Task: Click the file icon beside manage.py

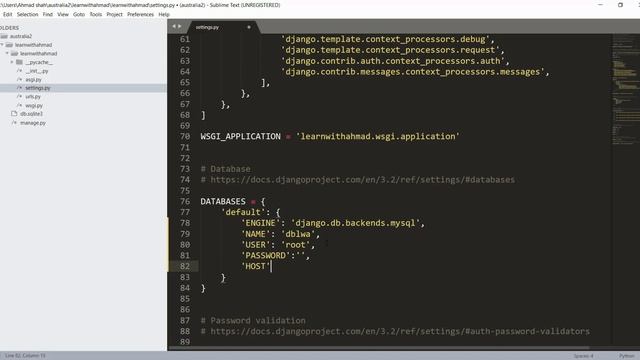Action: [14, 122]
